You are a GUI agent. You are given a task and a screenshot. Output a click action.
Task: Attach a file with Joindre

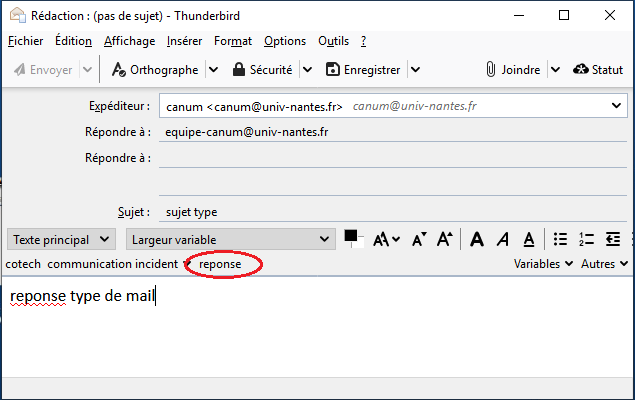tap(512, 70)
